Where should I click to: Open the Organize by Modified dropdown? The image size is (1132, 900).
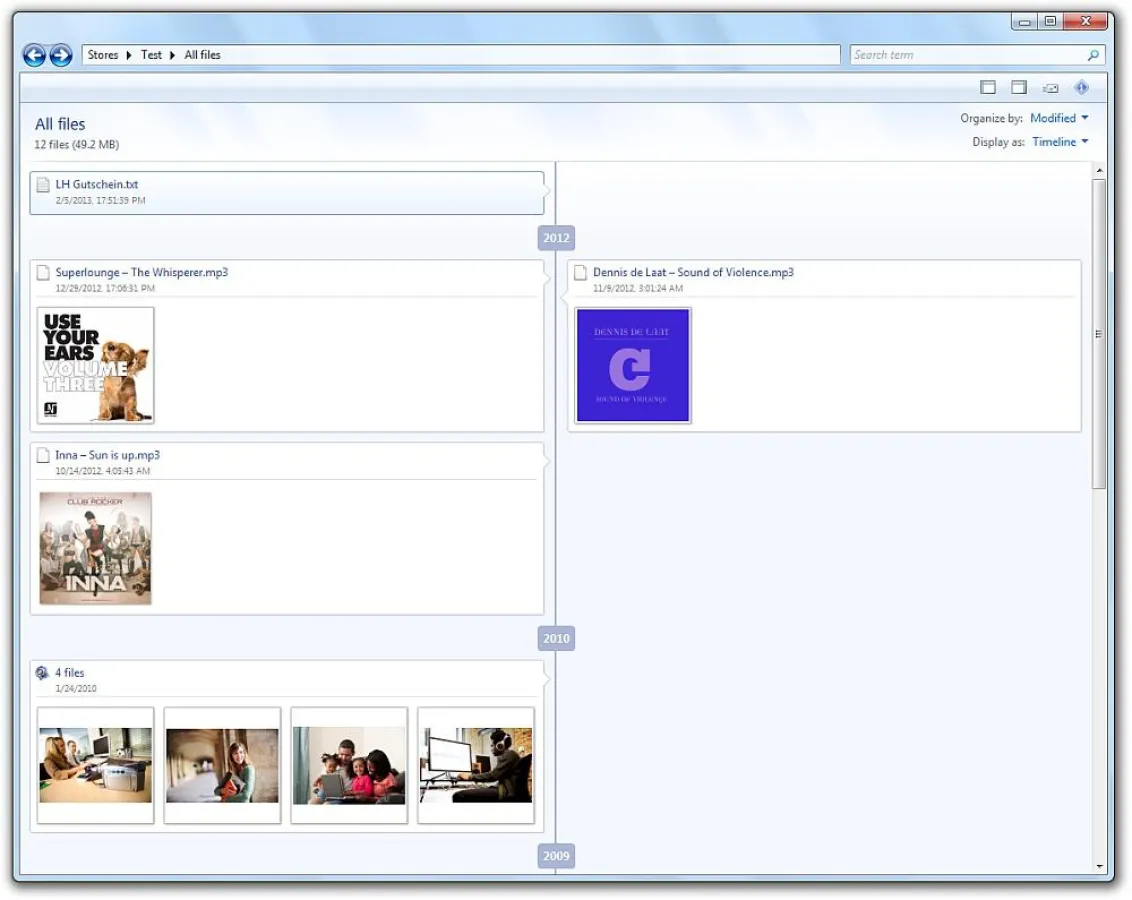coord(1059,118)
